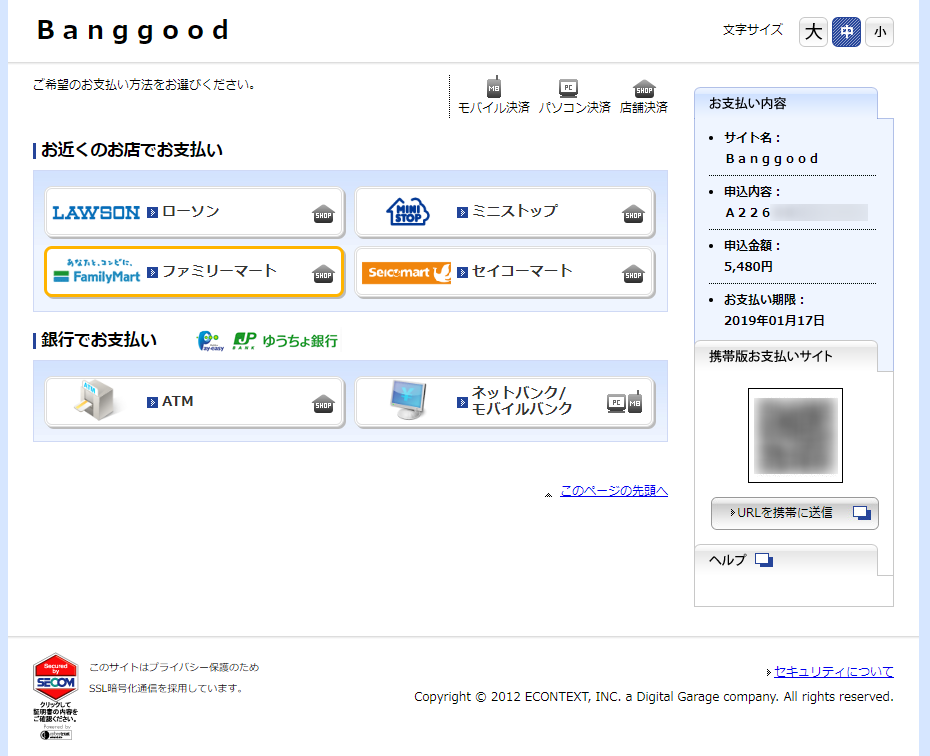930x756 pixels.
Task: Click the shop icon in the Ministop row
Action: (633, 214)
